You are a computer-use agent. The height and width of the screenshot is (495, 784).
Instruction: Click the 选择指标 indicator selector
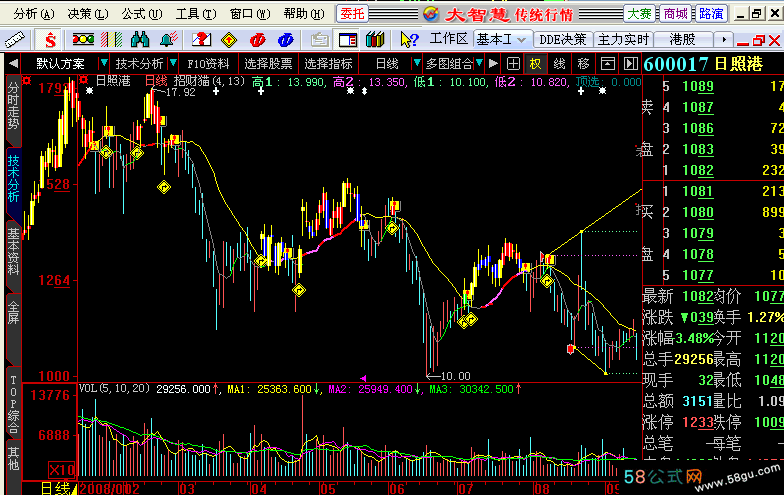[x=328, y=63]
